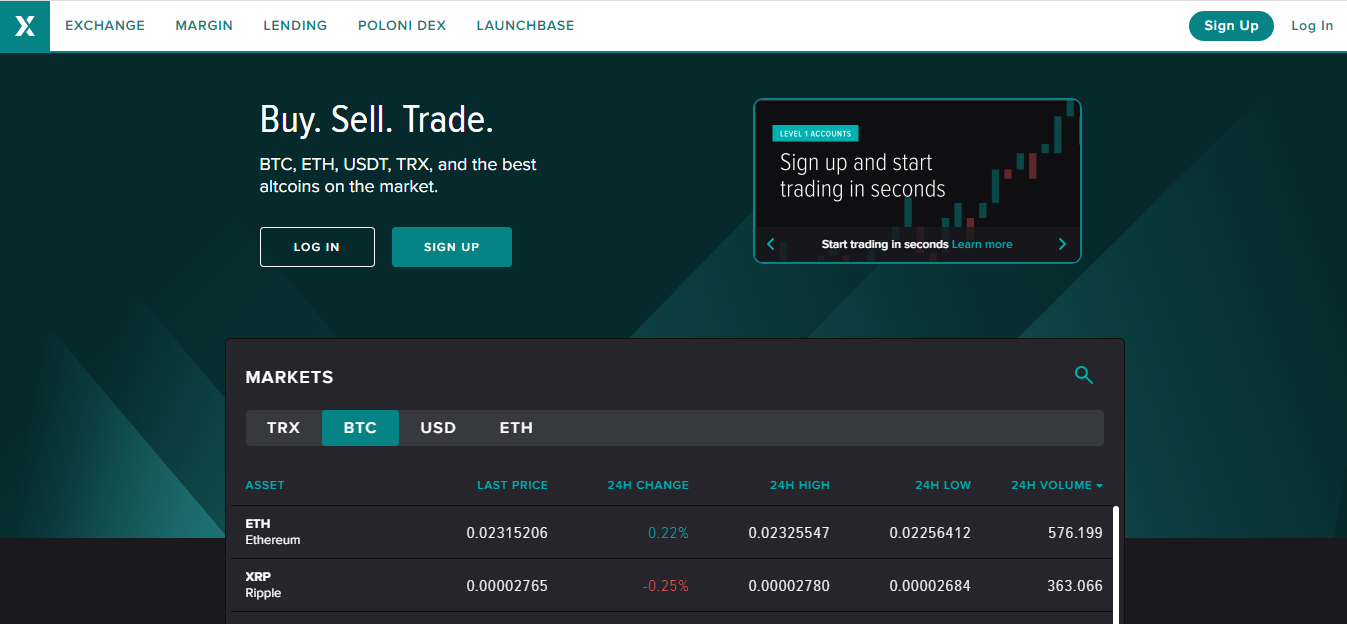The image size is (1347, 624).
Task: Sort by the ASSET column header
Action: (265, 485)
